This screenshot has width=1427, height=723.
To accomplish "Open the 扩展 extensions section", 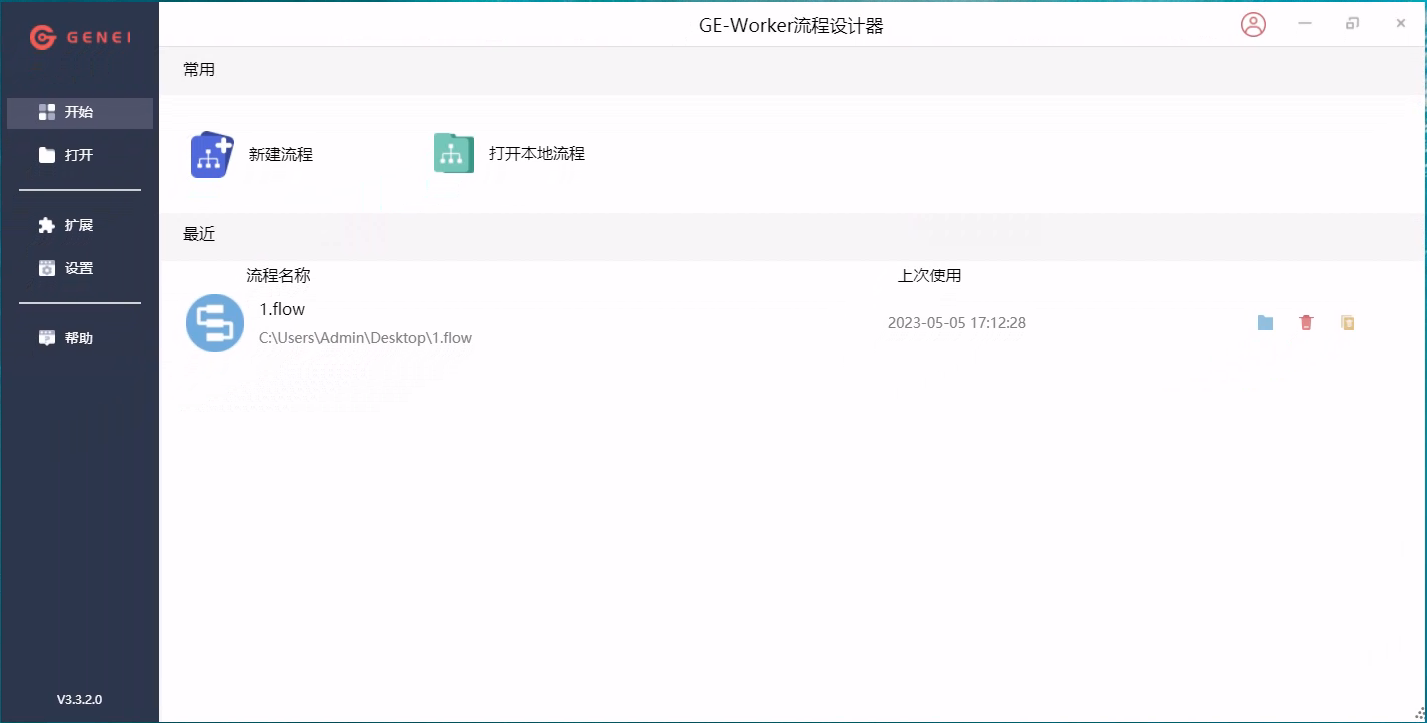I will [x=80, y=226].
